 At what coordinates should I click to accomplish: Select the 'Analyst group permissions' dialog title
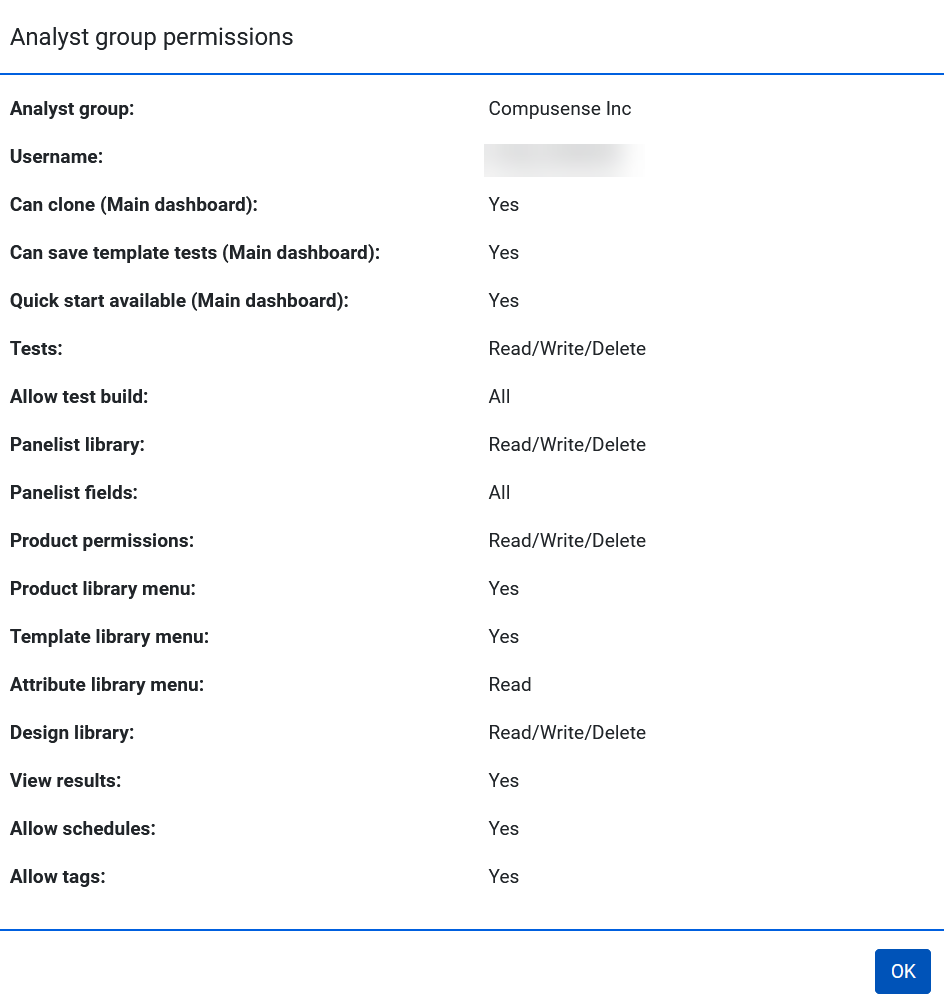[152, 37]
